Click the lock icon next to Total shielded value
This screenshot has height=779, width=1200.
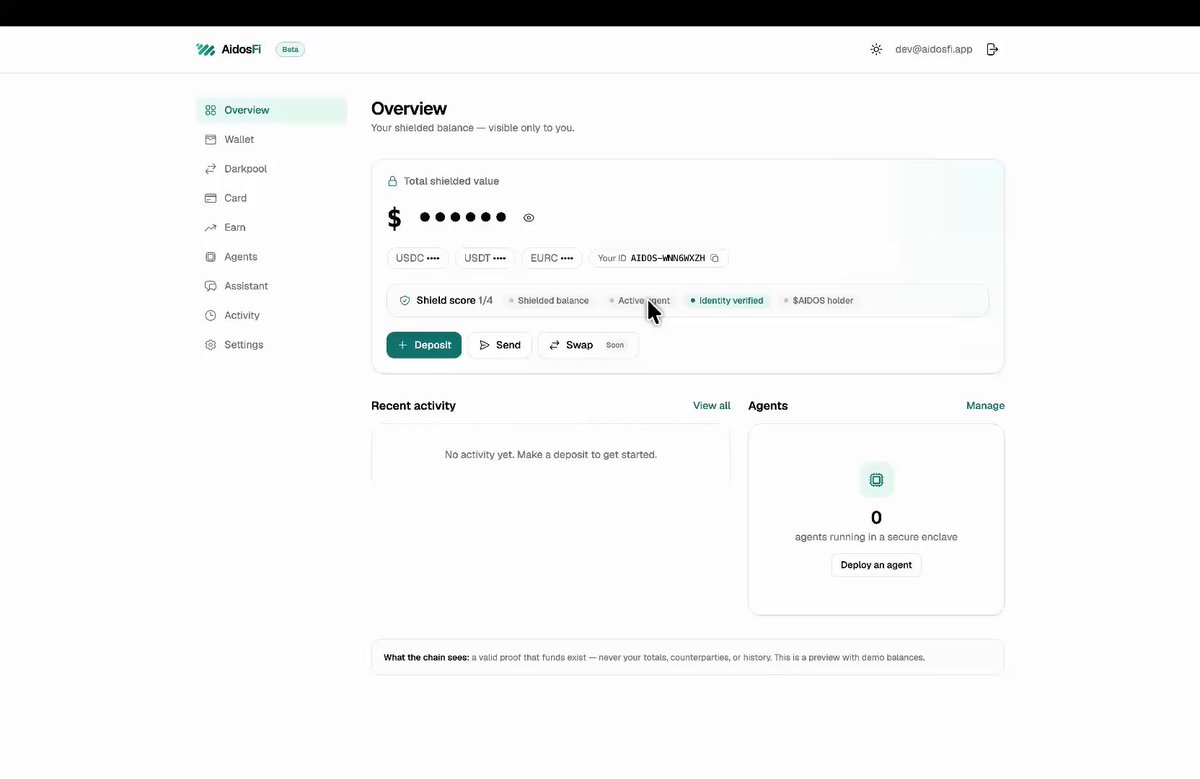[392, 181]
